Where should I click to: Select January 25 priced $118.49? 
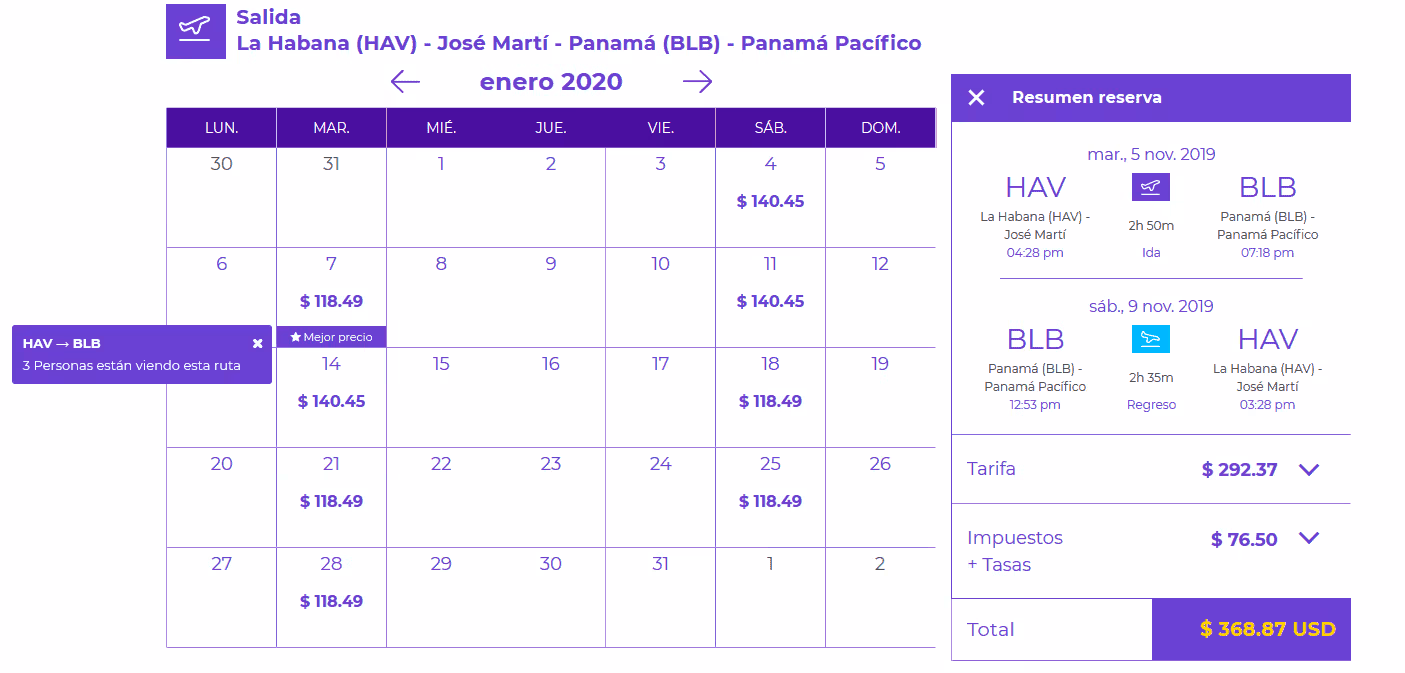(x=770, y=497)
